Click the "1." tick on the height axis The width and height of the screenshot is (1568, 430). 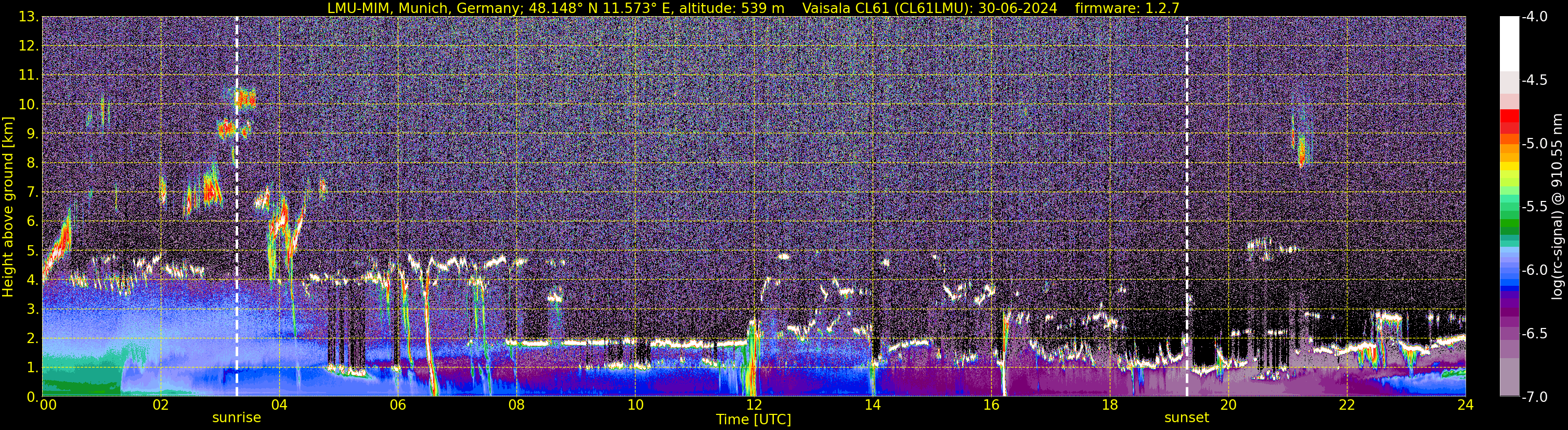click(32, 368)
